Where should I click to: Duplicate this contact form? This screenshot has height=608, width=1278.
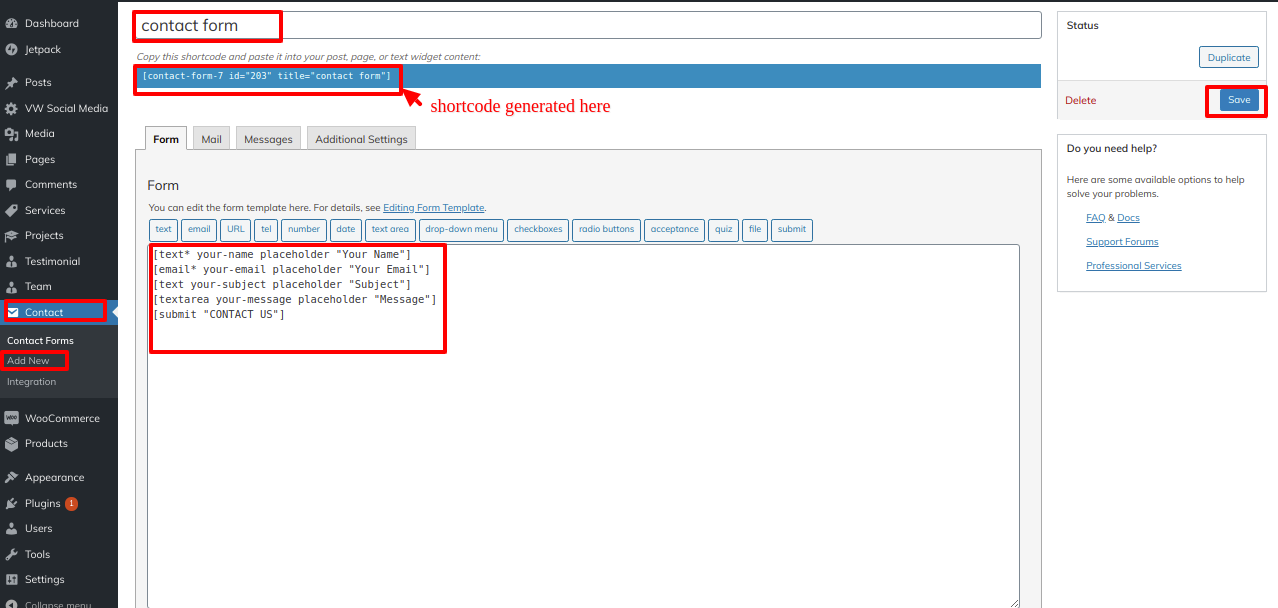[x=1228, y=57]
